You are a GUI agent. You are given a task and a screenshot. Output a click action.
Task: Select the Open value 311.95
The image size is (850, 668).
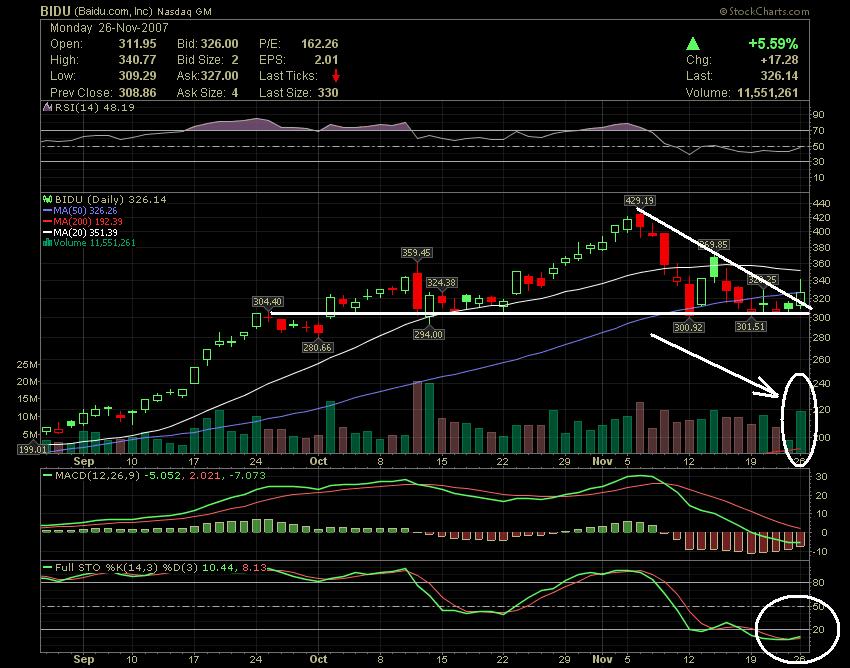(x=137, y=44)
